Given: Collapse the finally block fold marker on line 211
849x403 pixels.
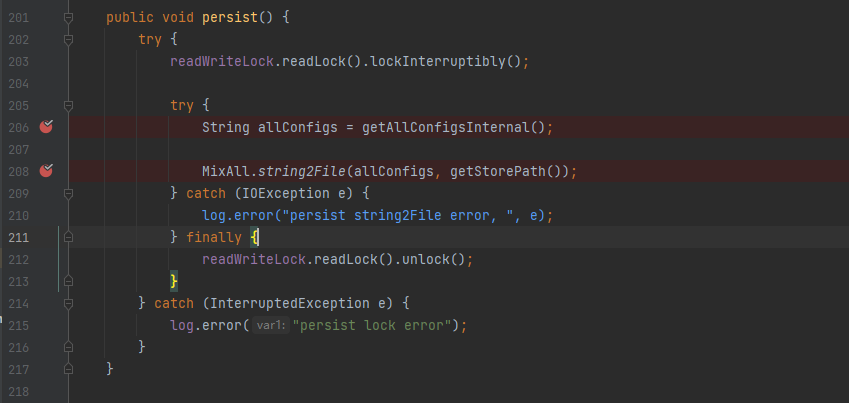Looking at the screenshot, I should 68,237.
